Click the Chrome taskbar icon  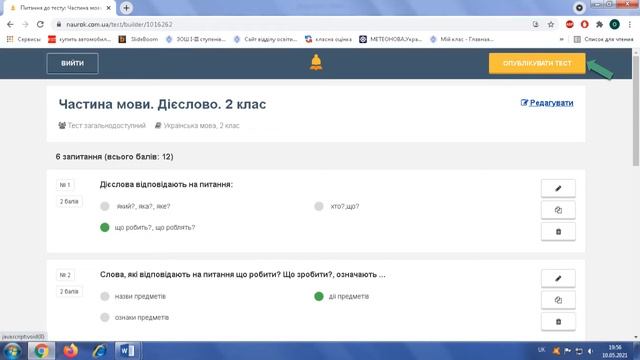pyautogui.click(x=41, y=351)
